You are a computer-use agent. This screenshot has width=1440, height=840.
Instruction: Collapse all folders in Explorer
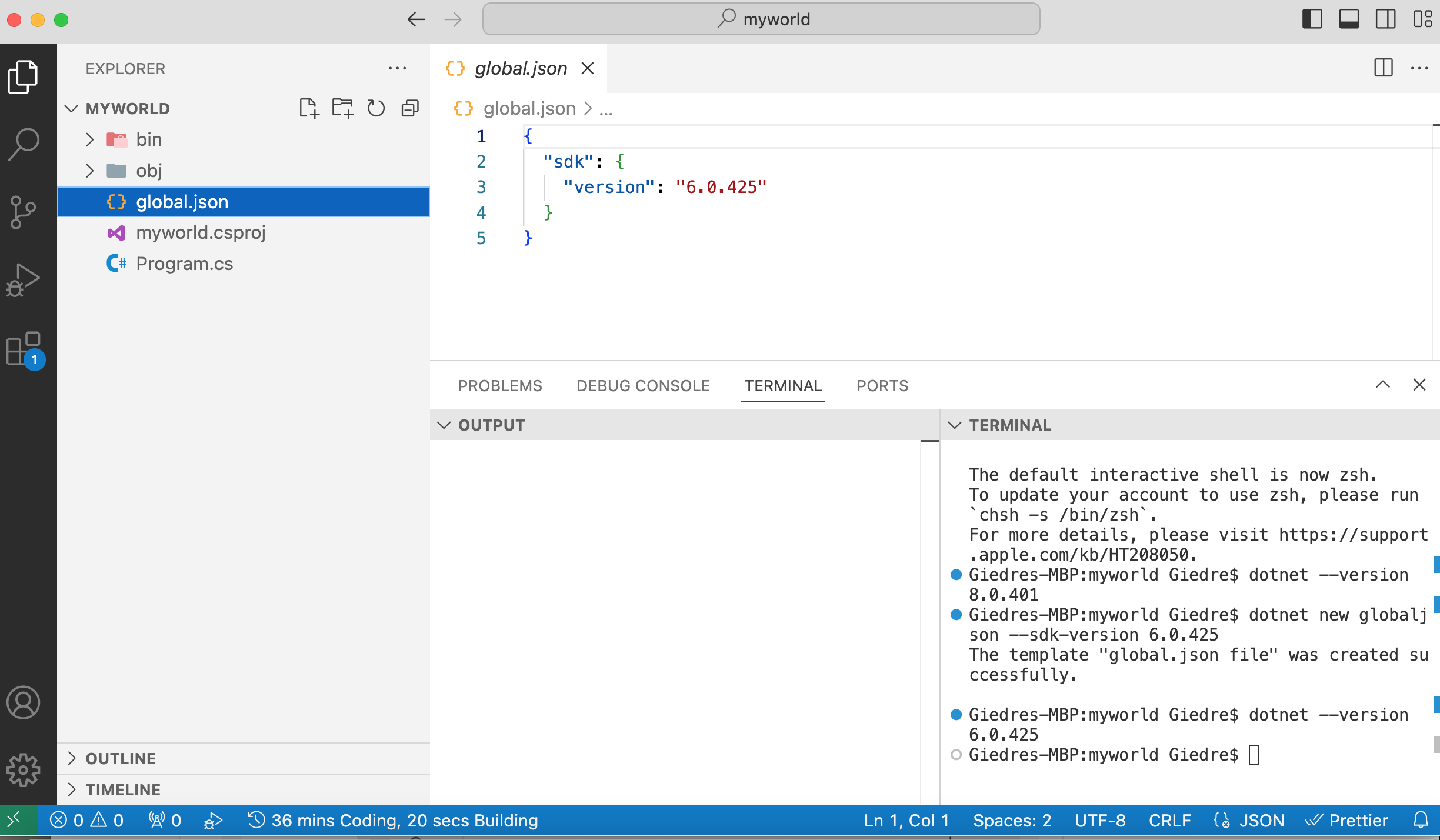pos(410,108)
